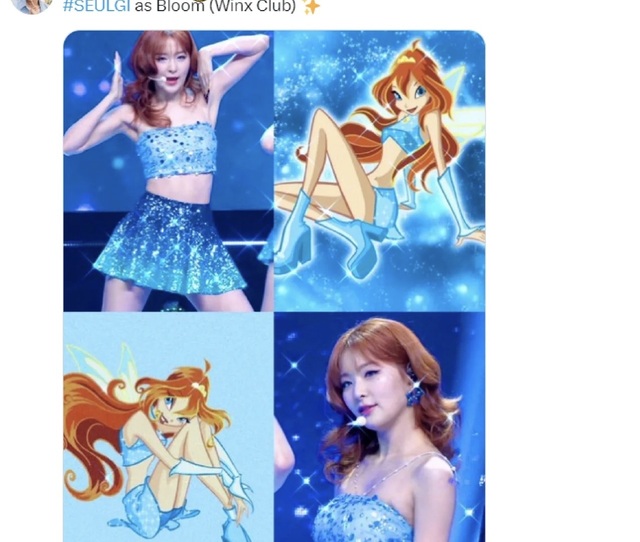Image resolution: width=640 pixels, height=542 pixels.
Task: Click the sparkle emoji after the tweet text
Action: (311, 7)
